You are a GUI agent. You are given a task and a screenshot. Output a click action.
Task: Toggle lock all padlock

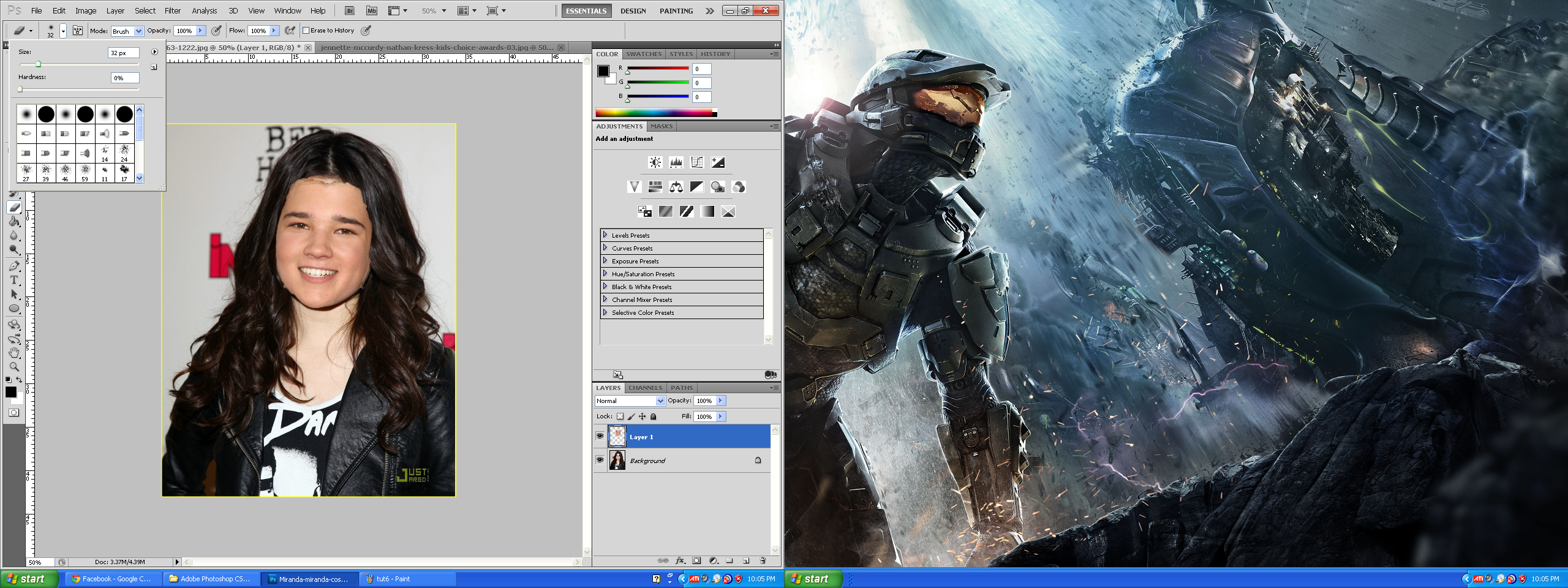(654, 417)
